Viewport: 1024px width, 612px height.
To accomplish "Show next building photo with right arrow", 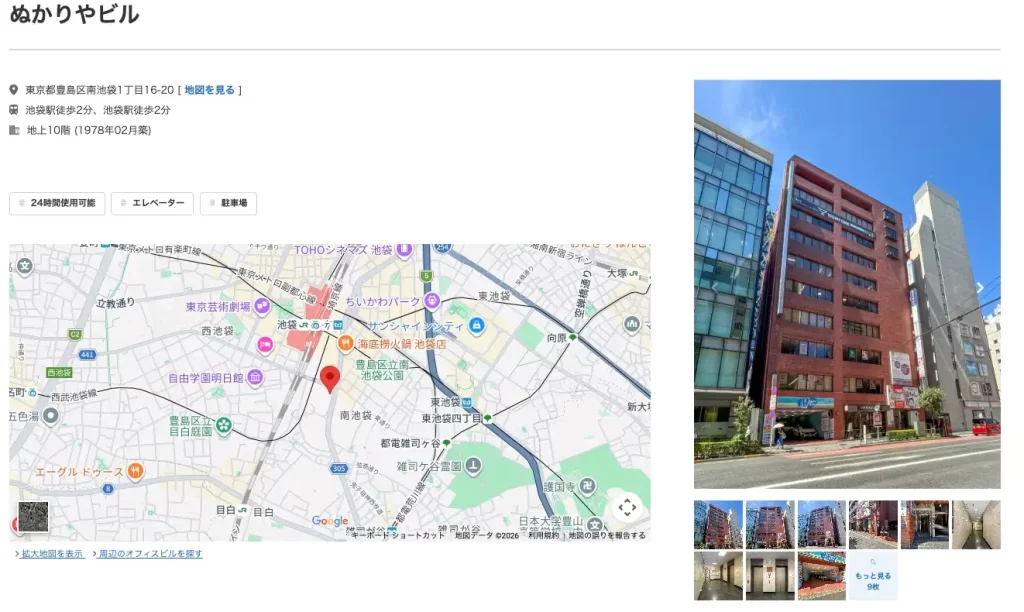I will click(x=980, y=287).
